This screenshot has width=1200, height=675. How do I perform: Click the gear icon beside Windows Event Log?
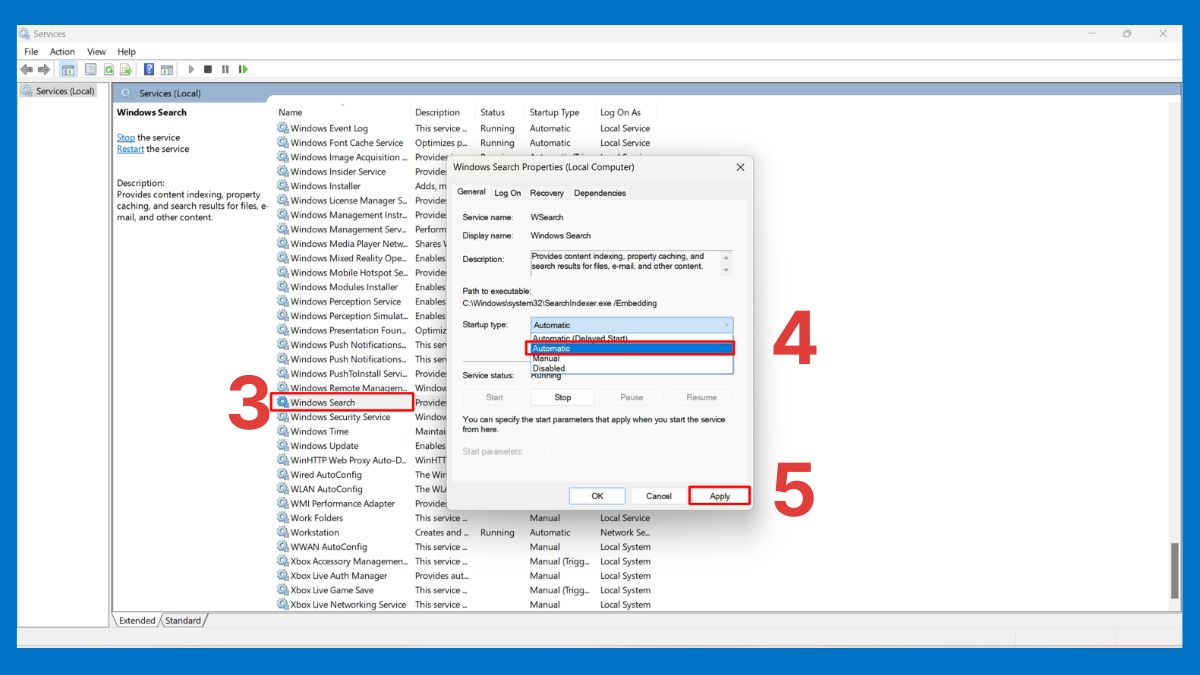tap(283, 128)
